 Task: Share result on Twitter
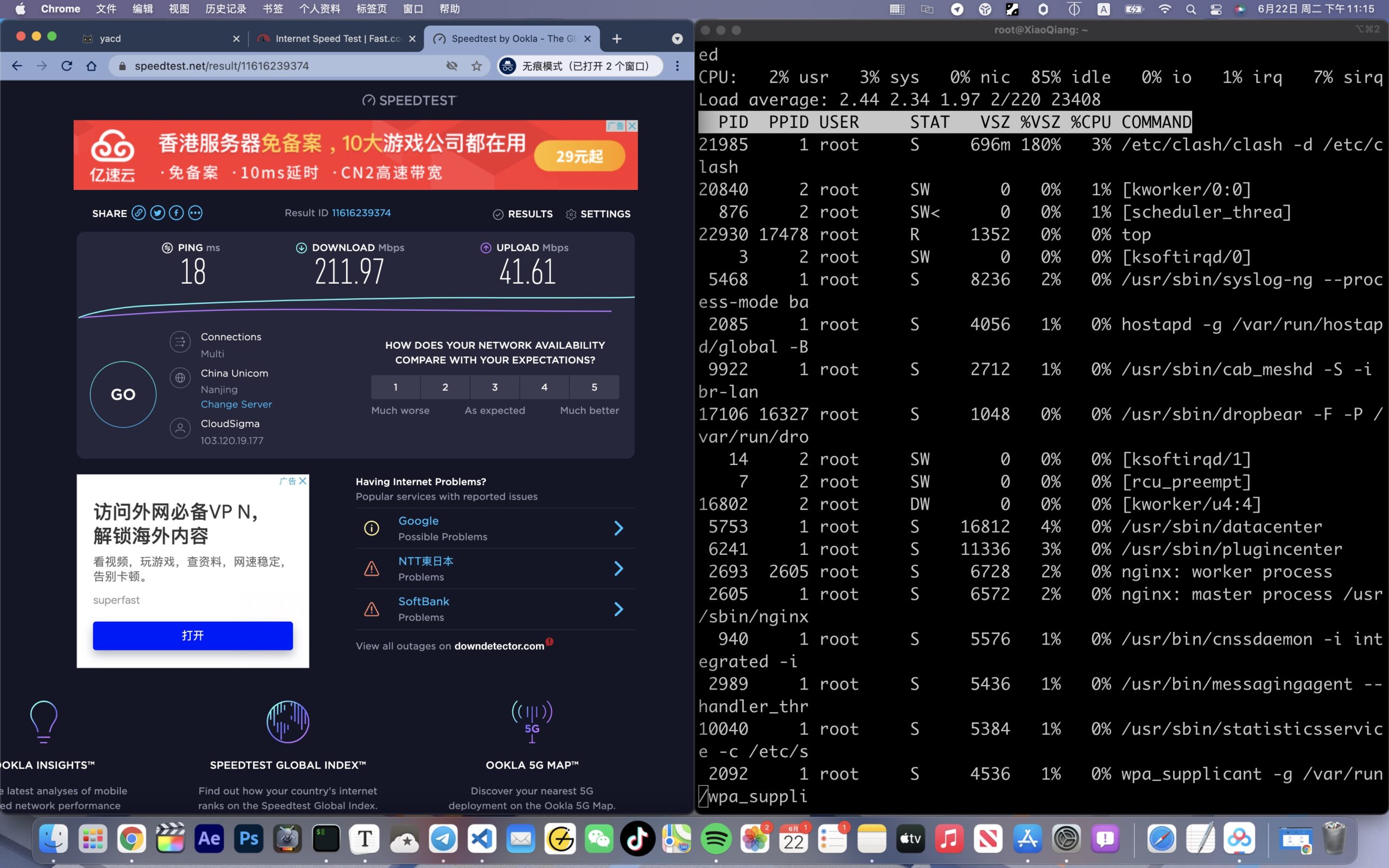click(x=157, y=213)
